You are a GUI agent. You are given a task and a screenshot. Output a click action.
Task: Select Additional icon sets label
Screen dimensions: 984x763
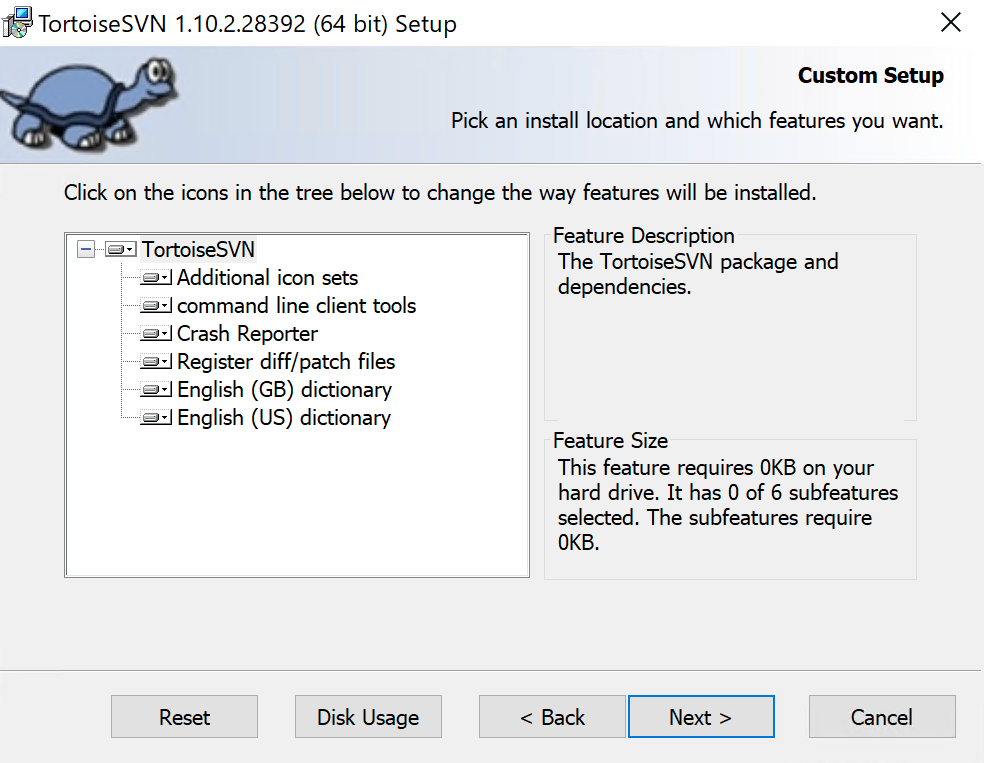[x=267, y=278]
